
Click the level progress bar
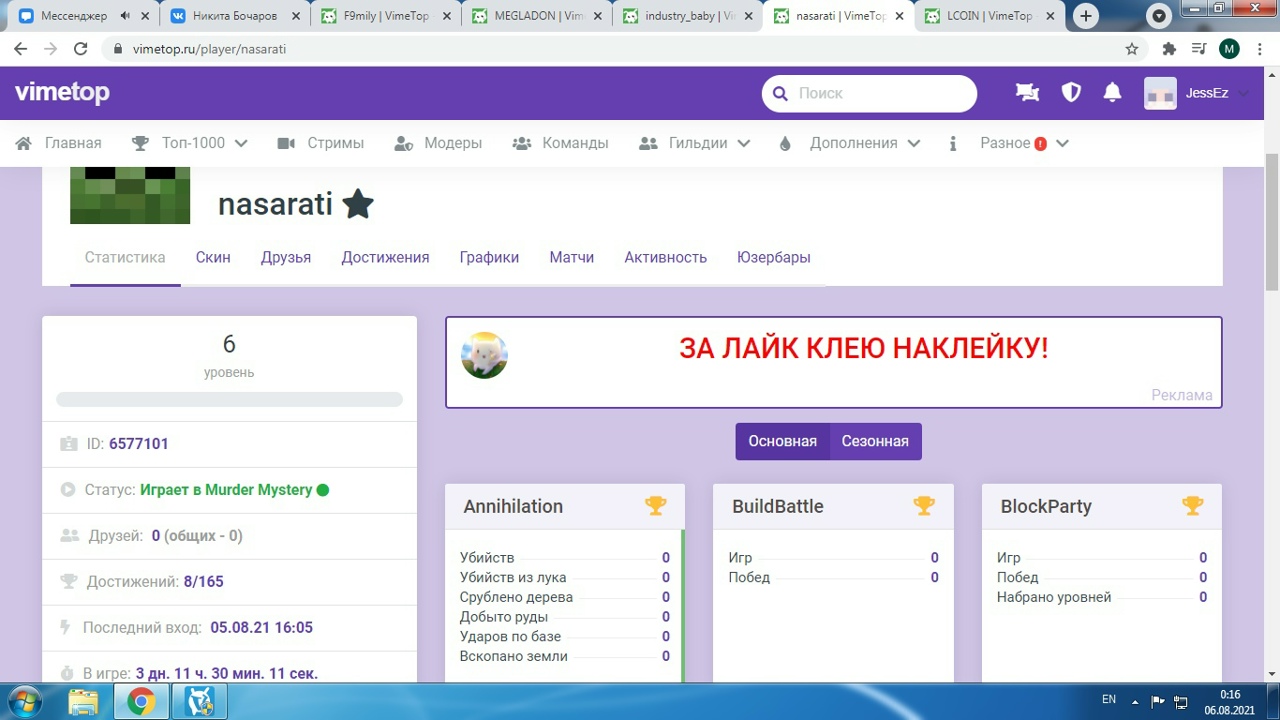(229, 400)
